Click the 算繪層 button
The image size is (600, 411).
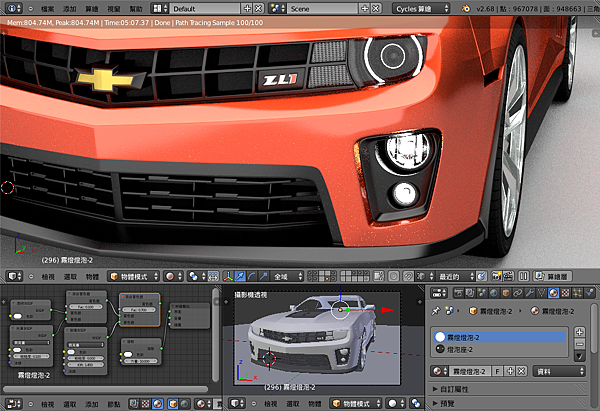[x=553, y=276]
